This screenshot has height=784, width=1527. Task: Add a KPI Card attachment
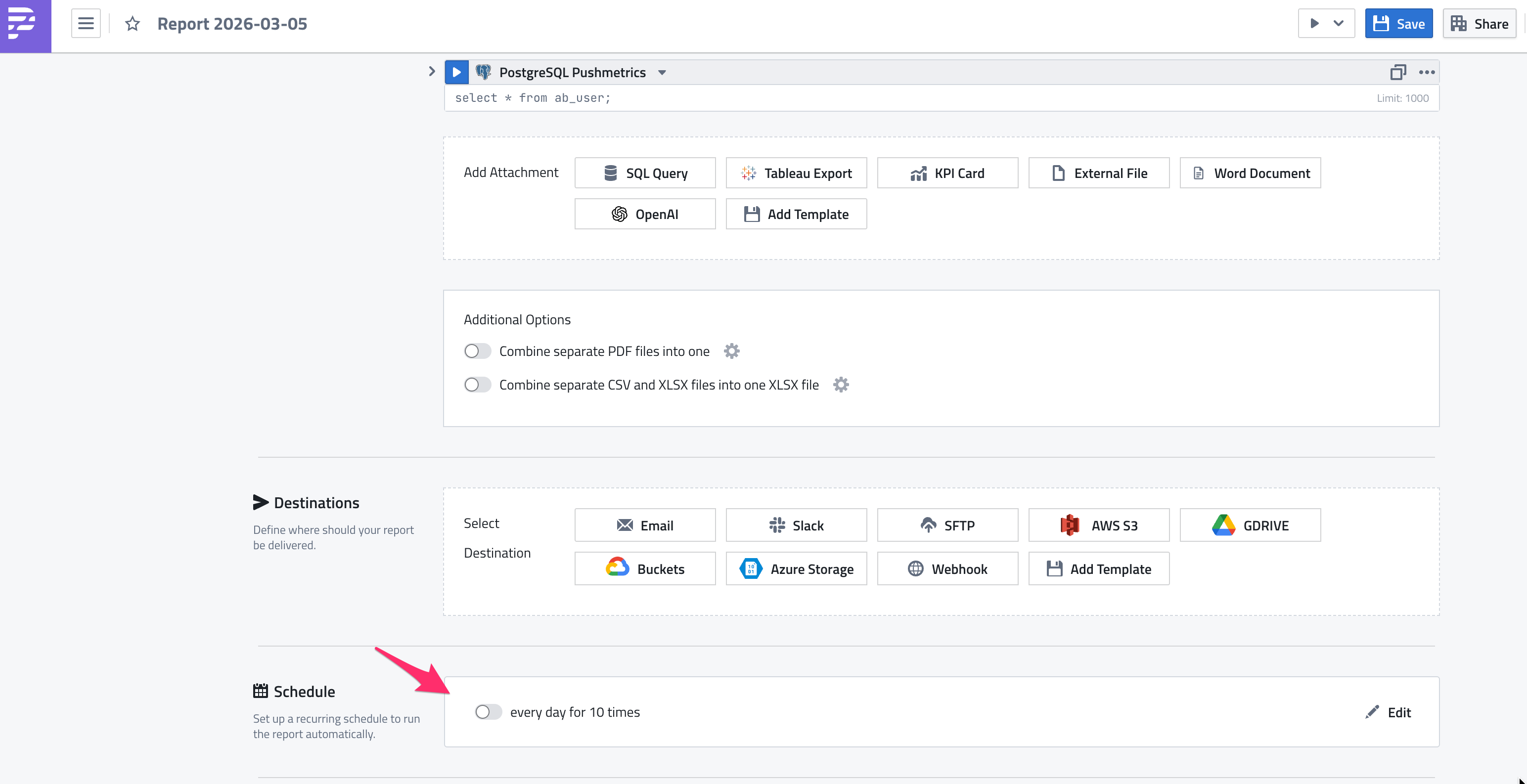(x=947, y=173)
